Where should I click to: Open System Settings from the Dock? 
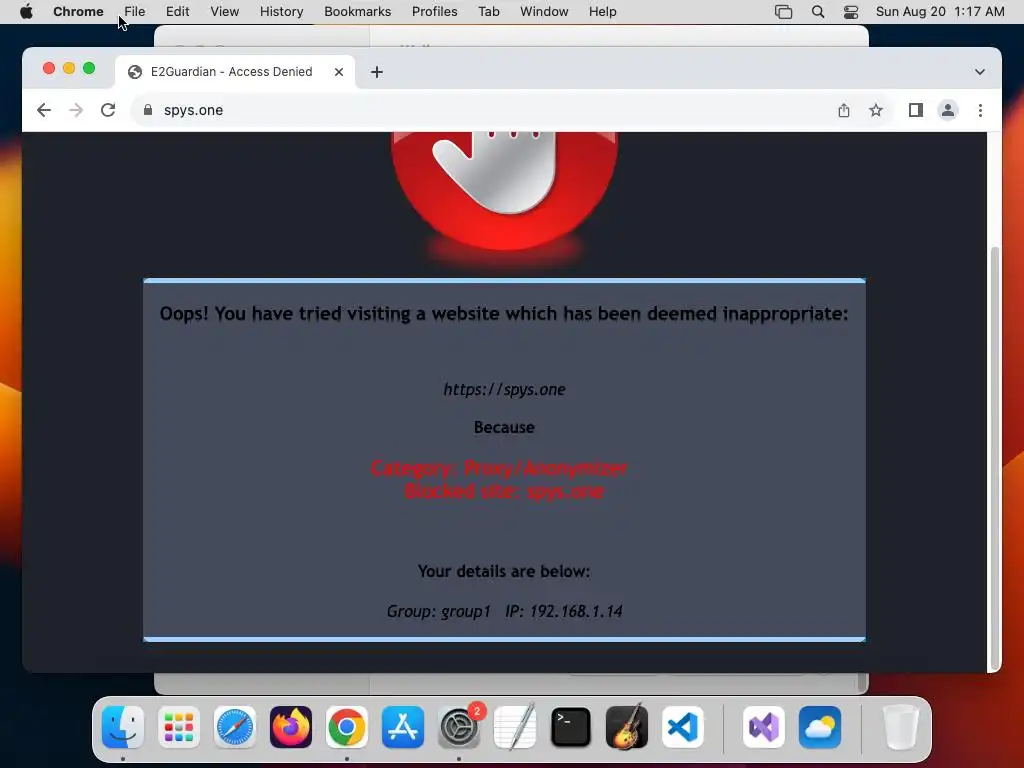[459, 727]
